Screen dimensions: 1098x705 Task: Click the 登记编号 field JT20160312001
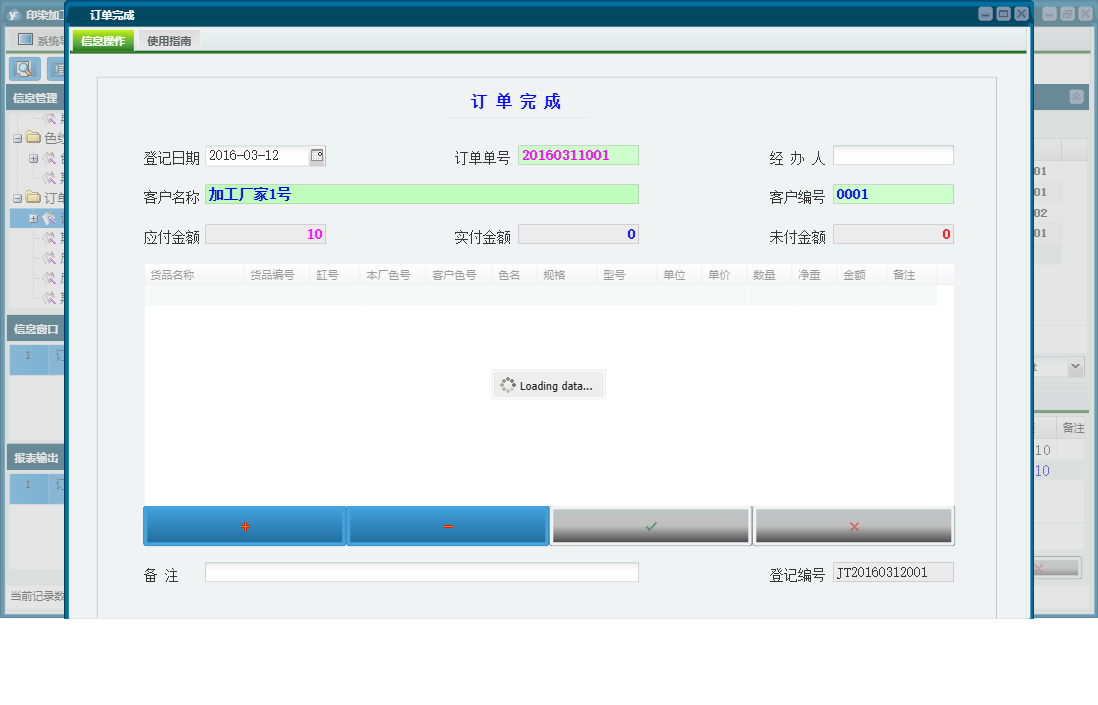click(x=893, y=572)
